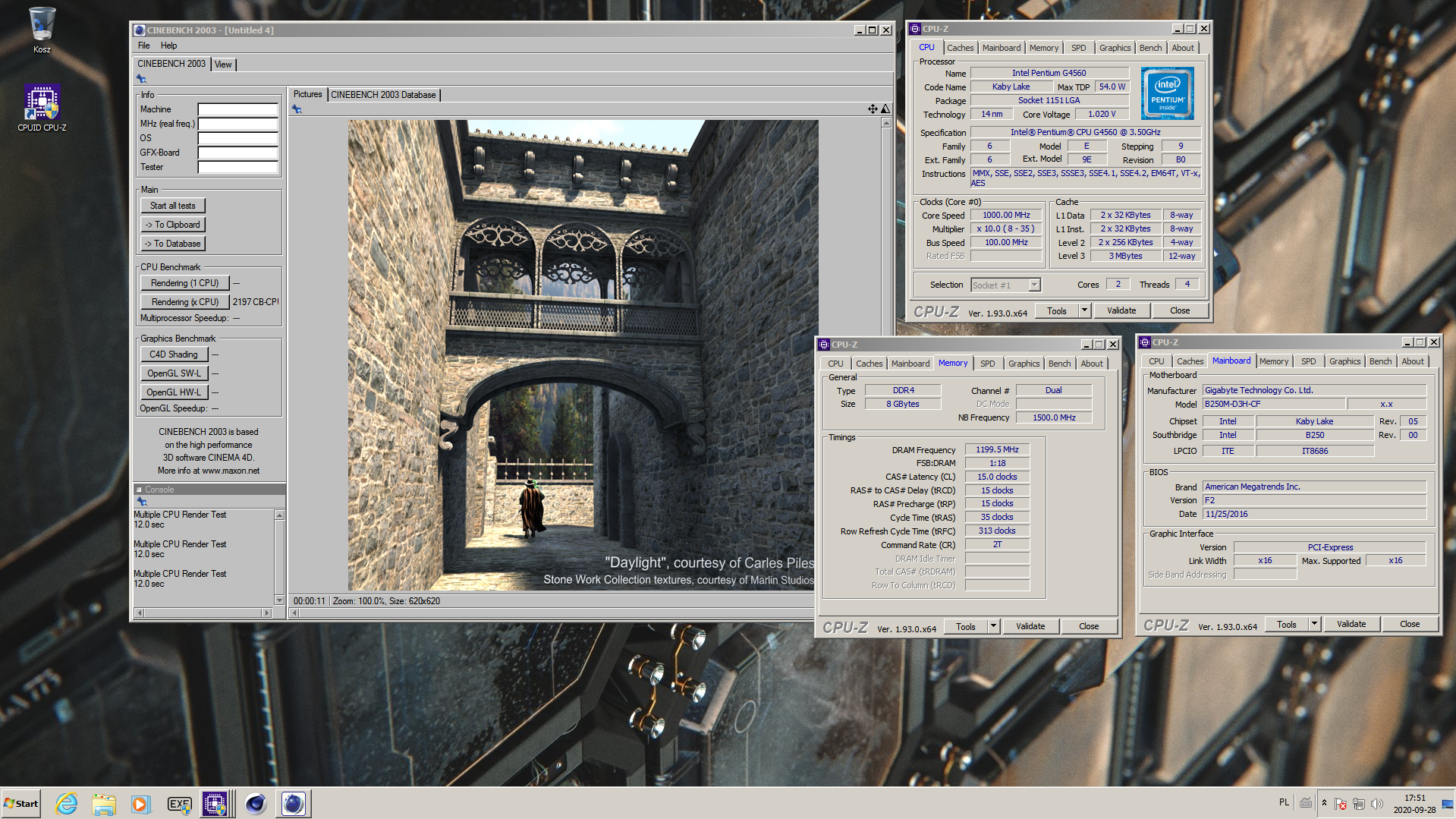Start the OpenGL SW-L test
This screenshot has height=819, width=1456.
tap(174, 373)
